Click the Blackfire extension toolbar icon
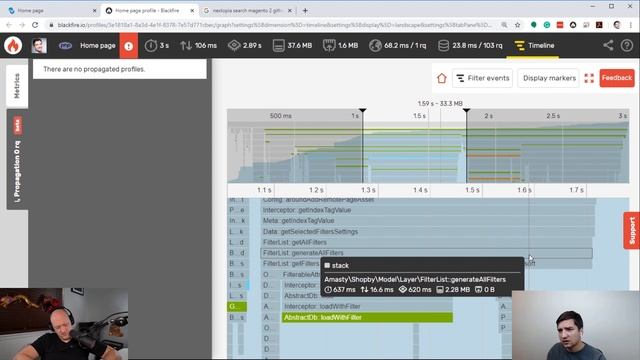640x360 pixels. (x=573, y=25)
